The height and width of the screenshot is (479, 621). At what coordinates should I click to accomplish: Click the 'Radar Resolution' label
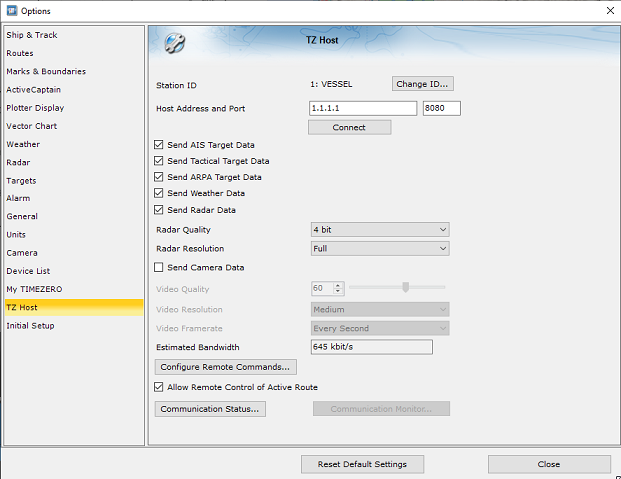[190, 249]
